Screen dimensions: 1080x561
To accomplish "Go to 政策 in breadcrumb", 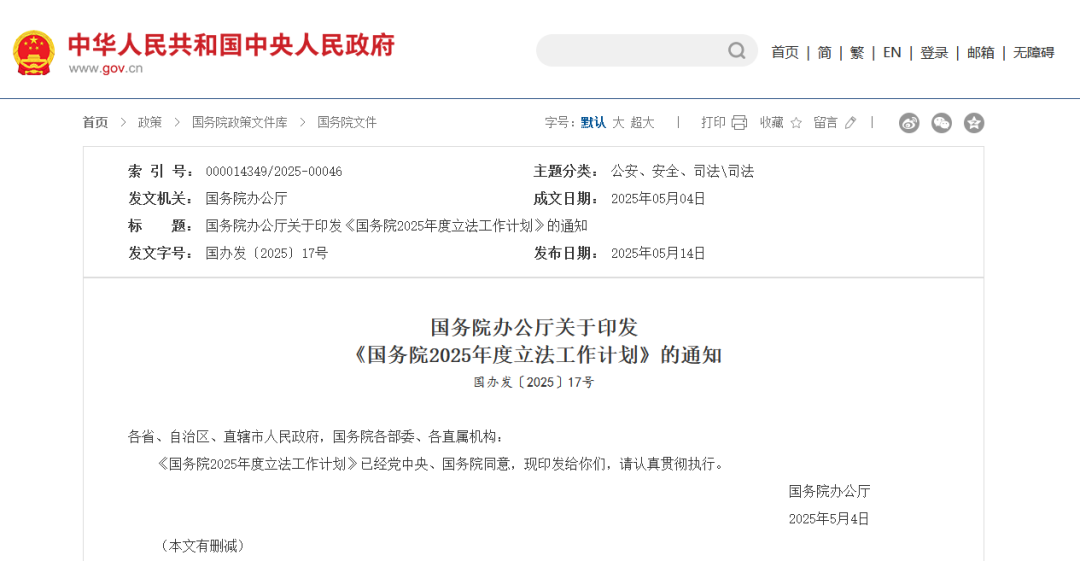I will (149, 122).
